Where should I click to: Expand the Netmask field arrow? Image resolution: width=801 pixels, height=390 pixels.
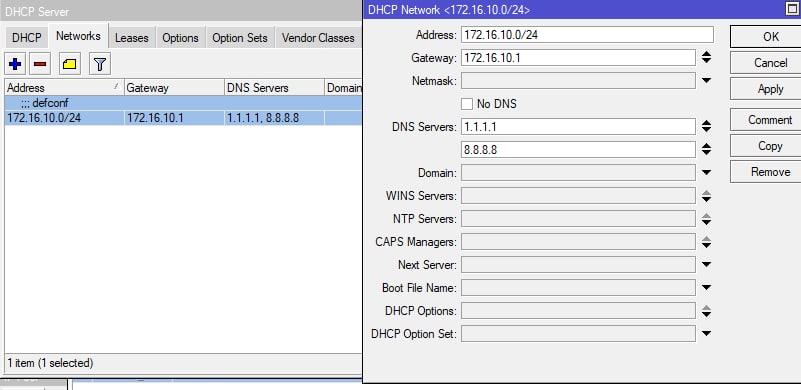click(x=706, y=81)
